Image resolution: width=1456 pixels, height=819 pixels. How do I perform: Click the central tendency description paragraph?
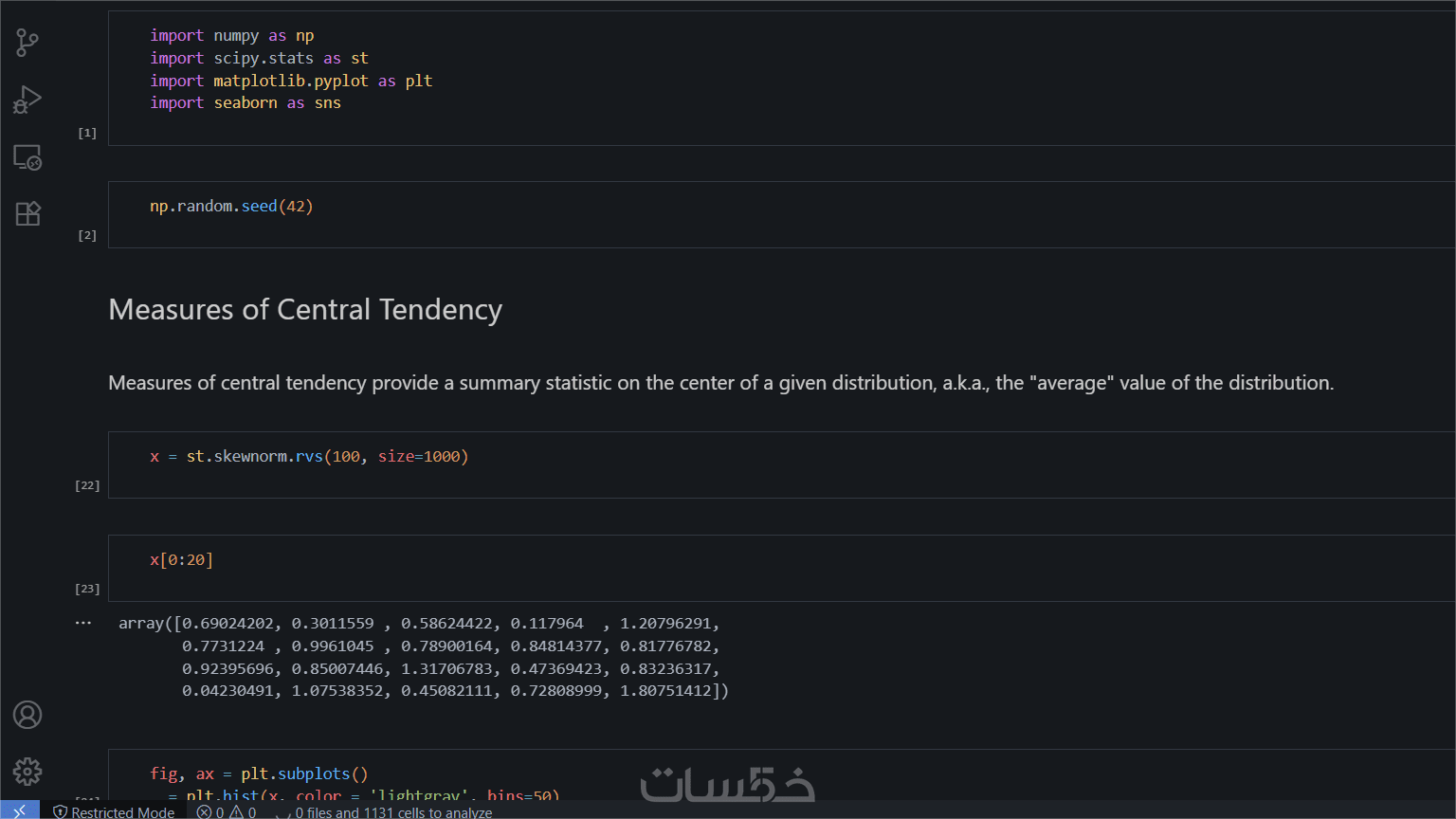click(720, 383)
